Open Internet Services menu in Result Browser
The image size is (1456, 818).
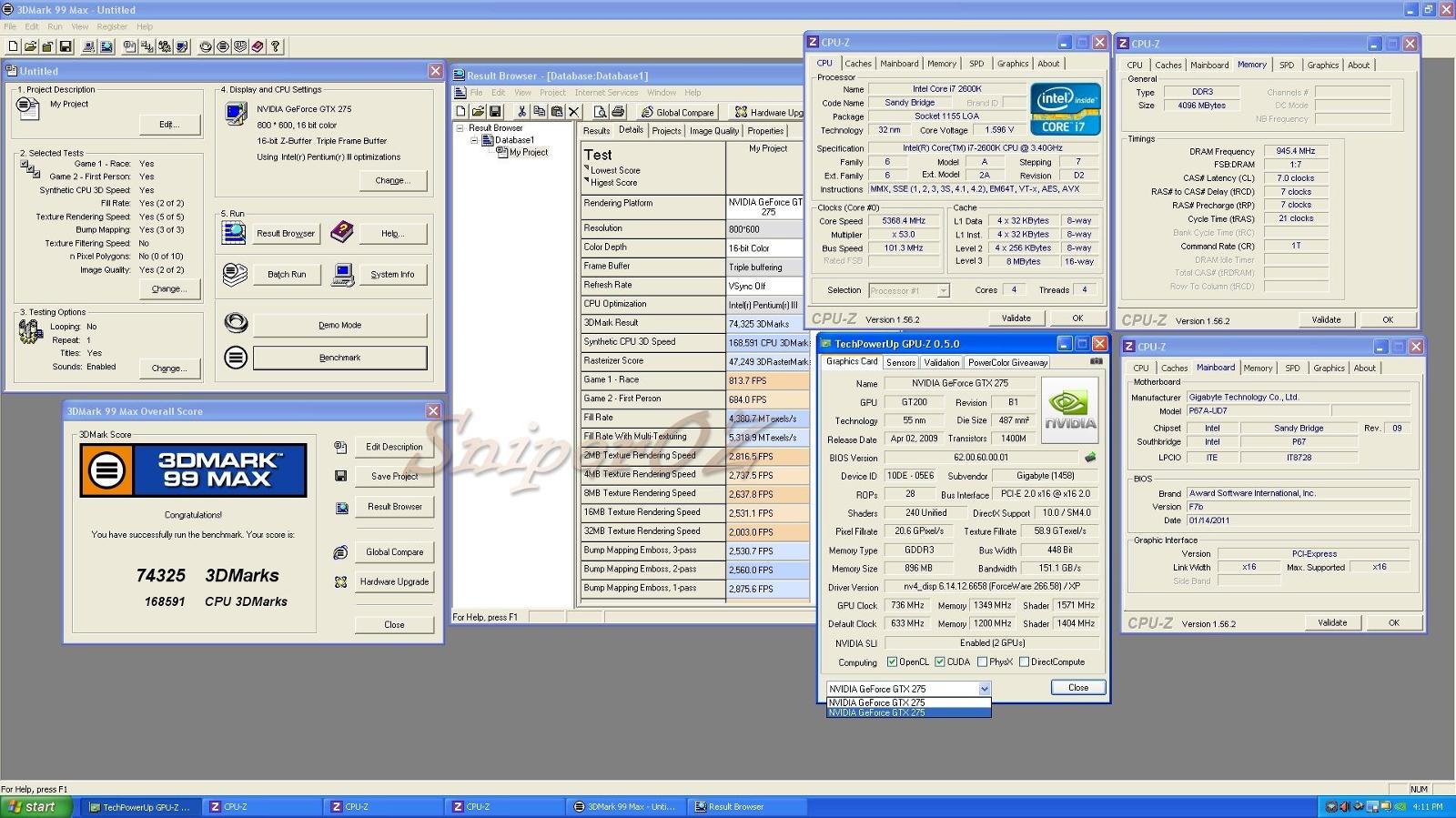(606, 93)
